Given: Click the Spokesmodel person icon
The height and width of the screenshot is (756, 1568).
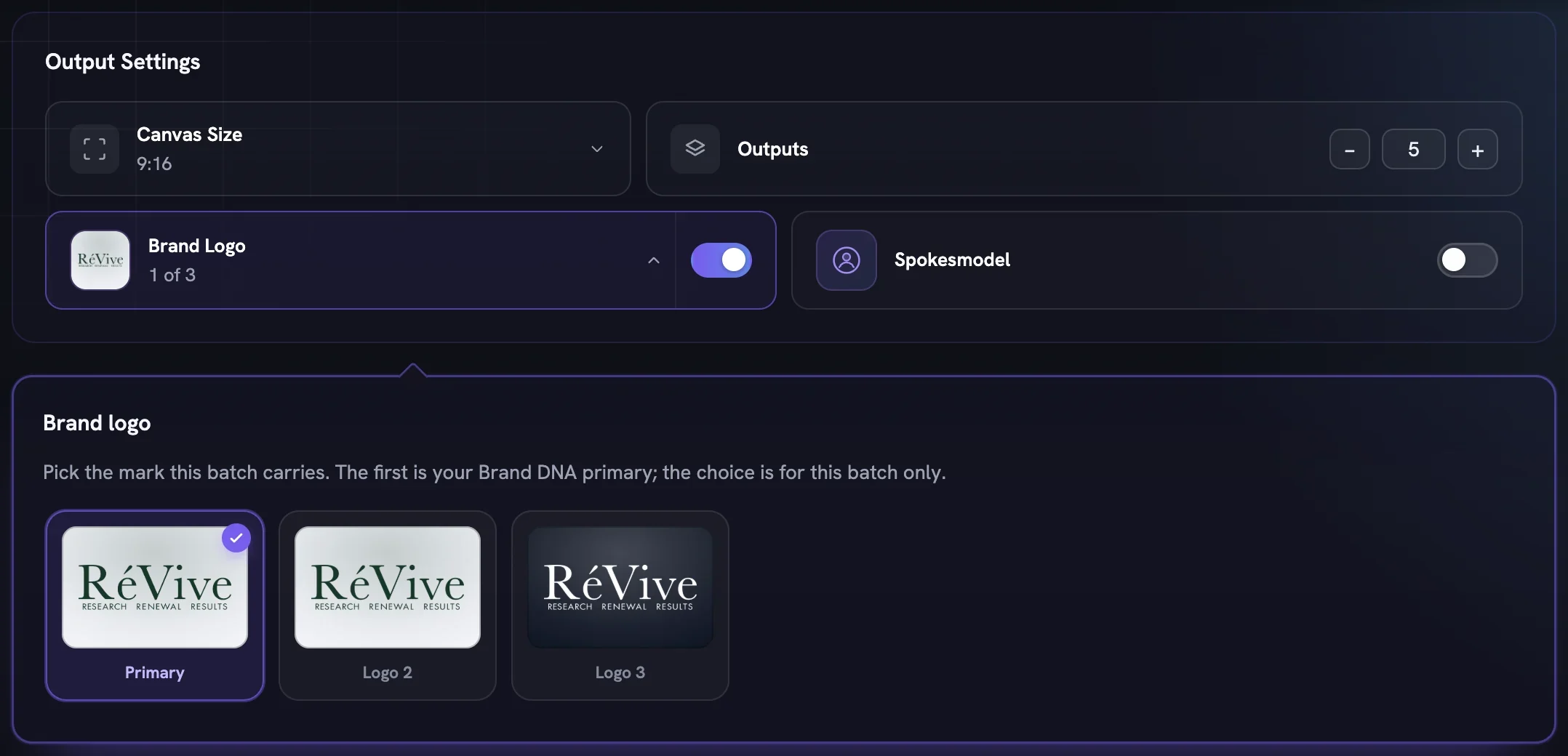Looking at the screenshot, I should point(847,260).
